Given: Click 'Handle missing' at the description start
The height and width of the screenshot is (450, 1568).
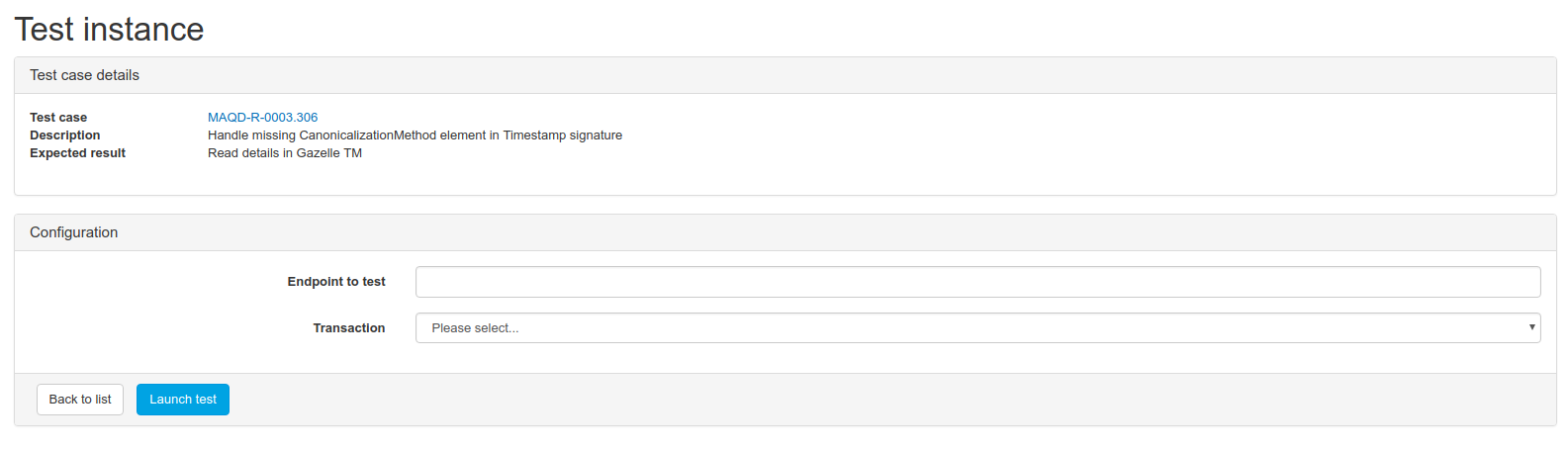Looking at the screenshot, I should [x=251, y=135].
